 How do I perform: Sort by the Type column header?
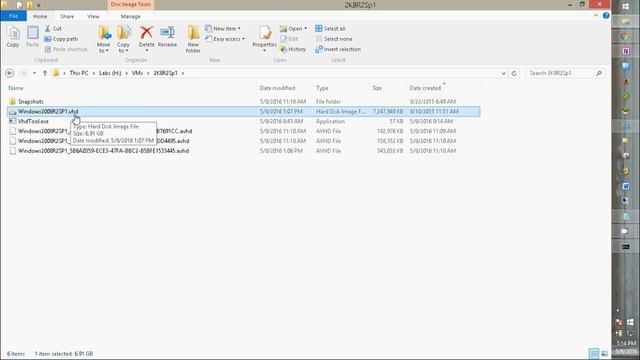322,88
